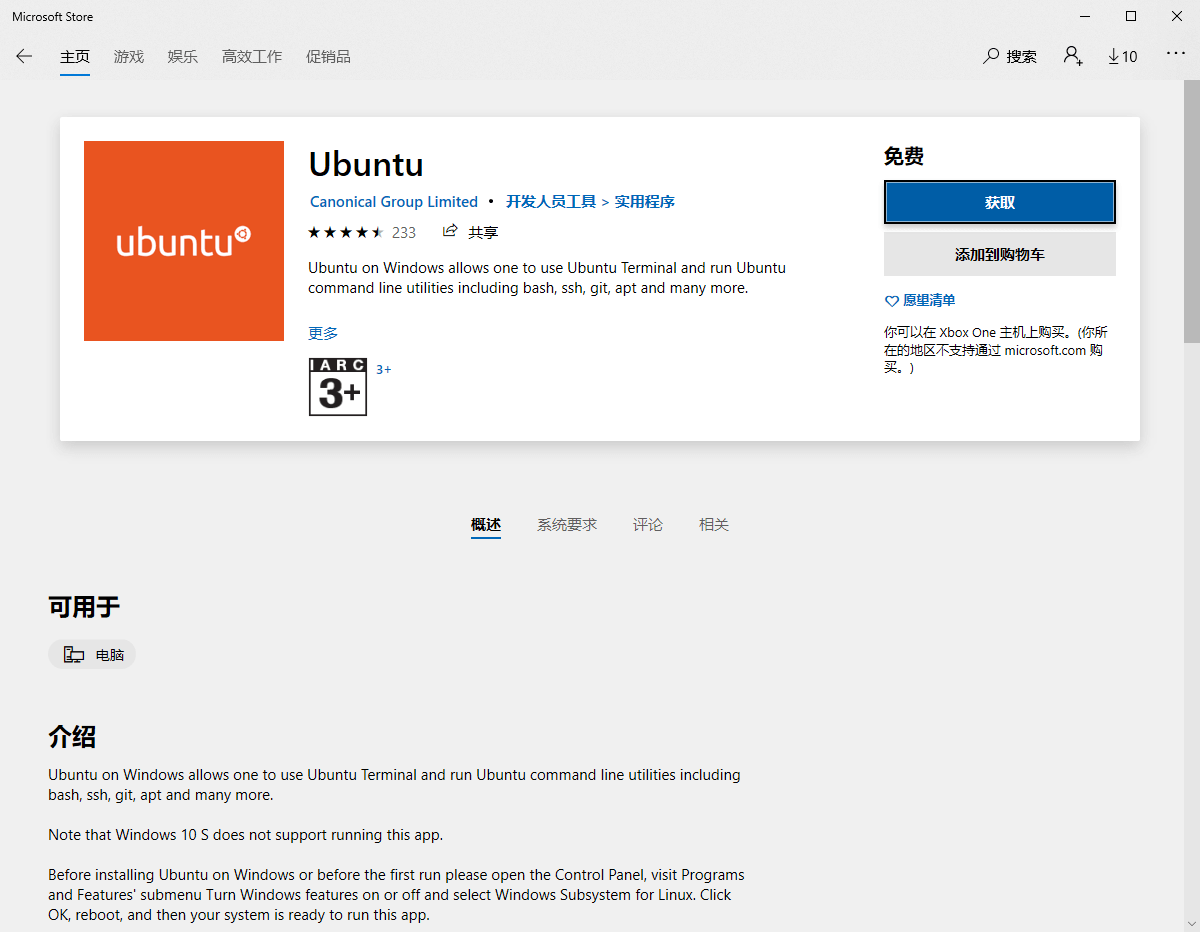
Task: Switch to the 娱乐 tab
Action: pos(183,57)
